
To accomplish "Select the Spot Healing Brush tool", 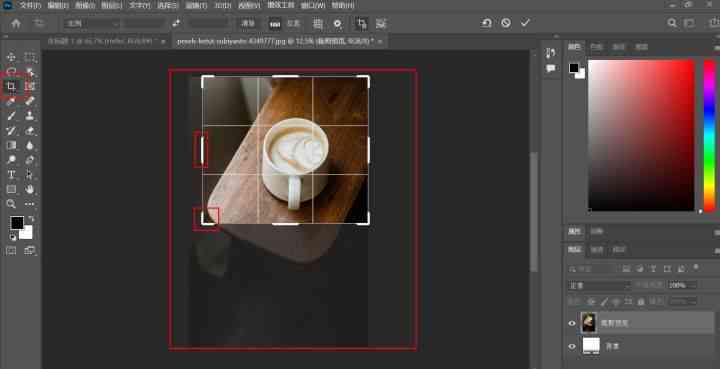I will pos(30,101).
